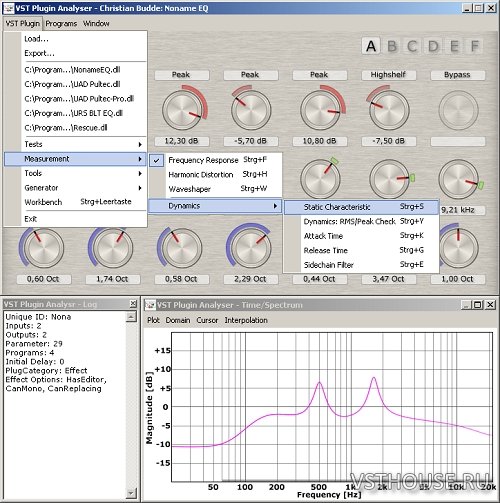
Task: Click the 9,21 kHz frequency knob
Action: [x=458, y=179]
